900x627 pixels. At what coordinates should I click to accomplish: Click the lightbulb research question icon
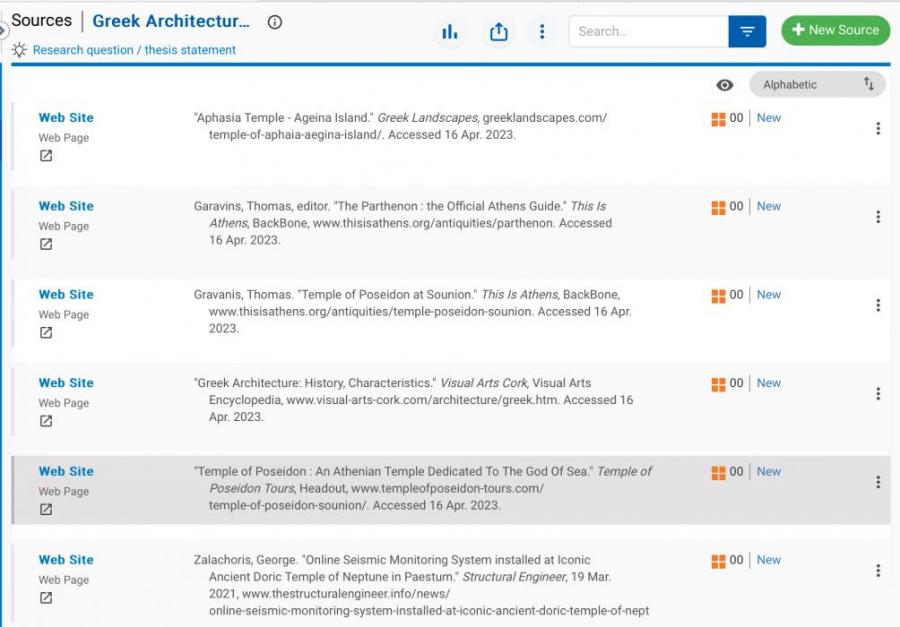point(19,50)
